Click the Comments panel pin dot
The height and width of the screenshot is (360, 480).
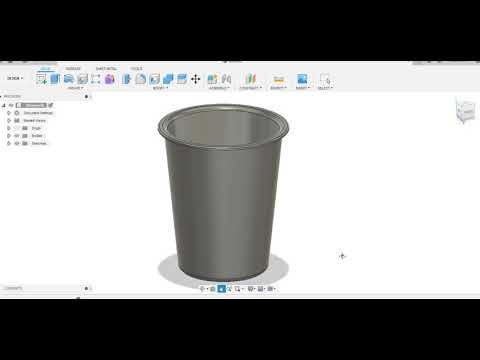86,288
